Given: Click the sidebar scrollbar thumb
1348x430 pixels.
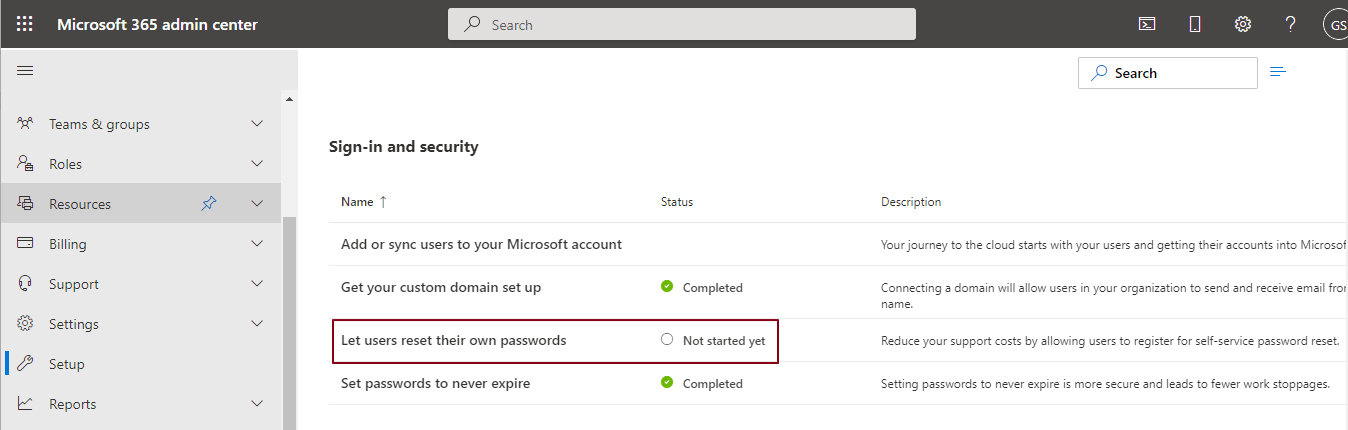Looking at the screenshot, I should point(290,322).
